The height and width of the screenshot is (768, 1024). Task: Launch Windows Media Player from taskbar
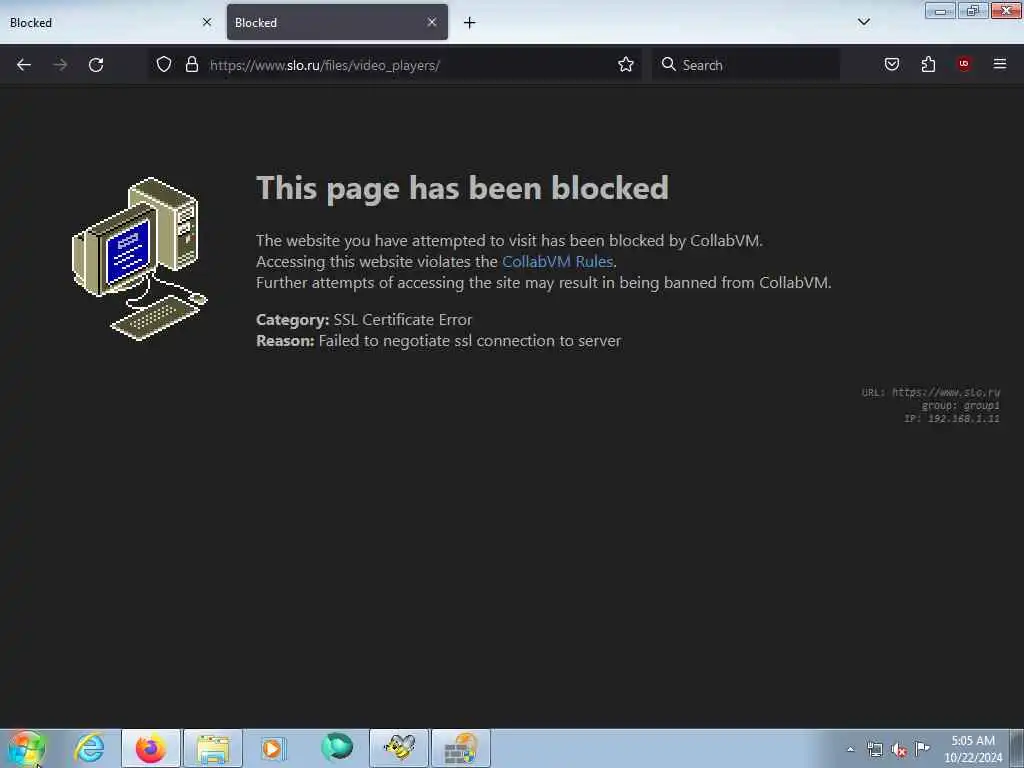pos(274,748)
